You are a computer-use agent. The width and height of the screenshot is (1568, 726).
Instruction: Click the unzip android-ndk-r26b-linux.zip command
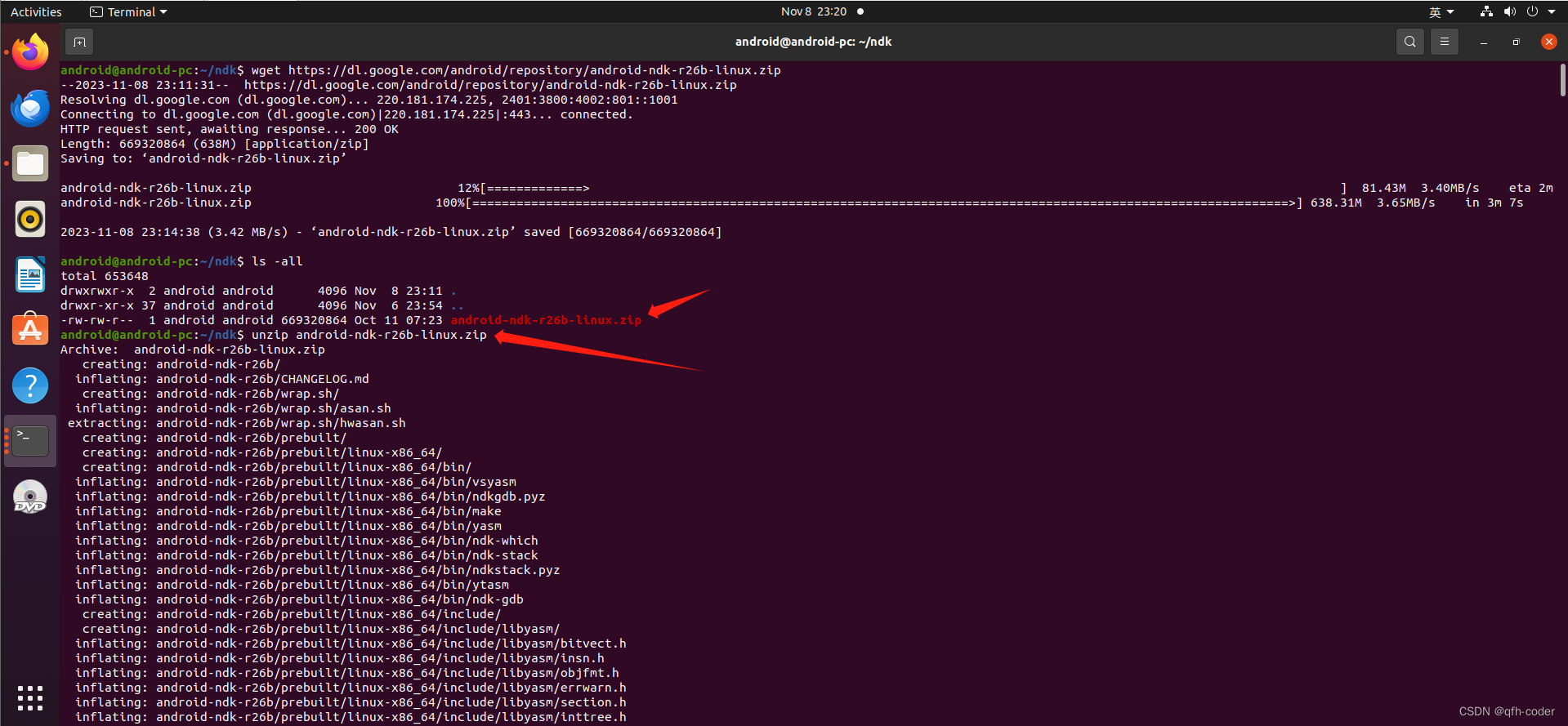point(369,335)
